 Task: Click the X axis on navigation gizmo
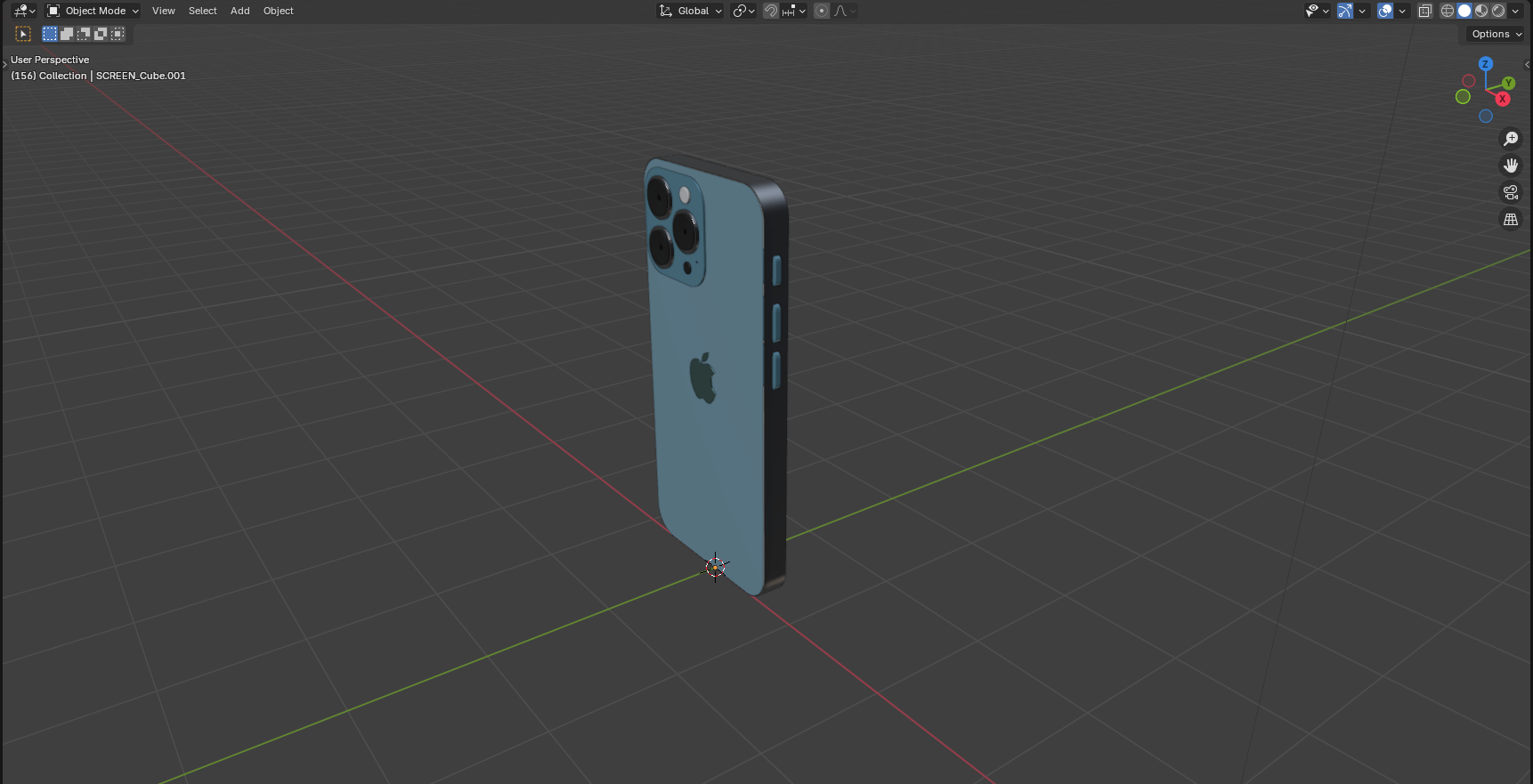point(1503,99)
